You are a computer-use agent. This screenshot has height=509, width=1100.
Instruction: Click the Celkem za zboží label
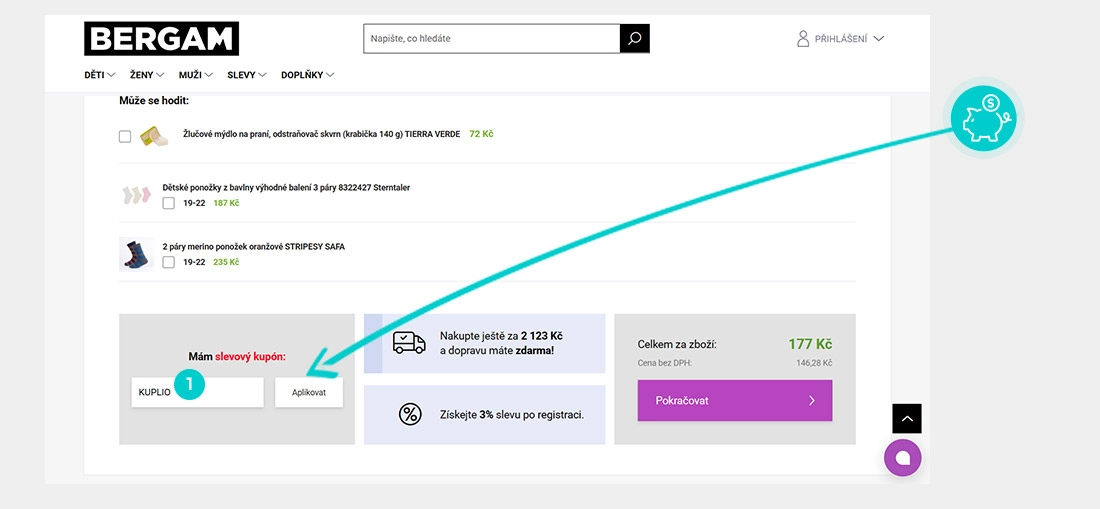(x=677, y=345)
